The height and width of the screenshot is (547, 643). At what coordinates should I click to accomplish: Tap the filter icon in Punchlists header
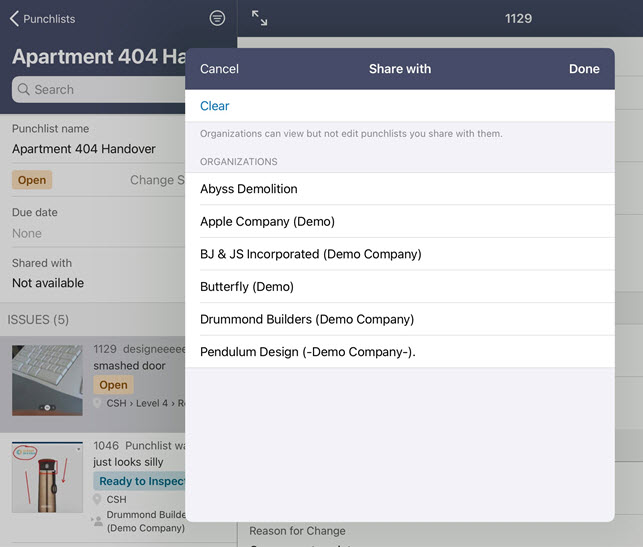217,18
